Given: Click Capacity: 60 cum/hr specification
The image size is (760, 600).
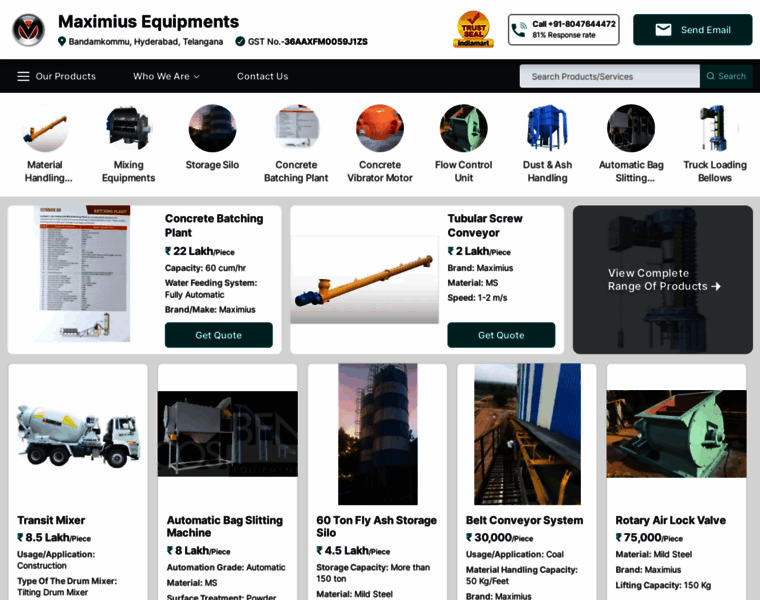Looking at the screenshot, I should point(206,268).
